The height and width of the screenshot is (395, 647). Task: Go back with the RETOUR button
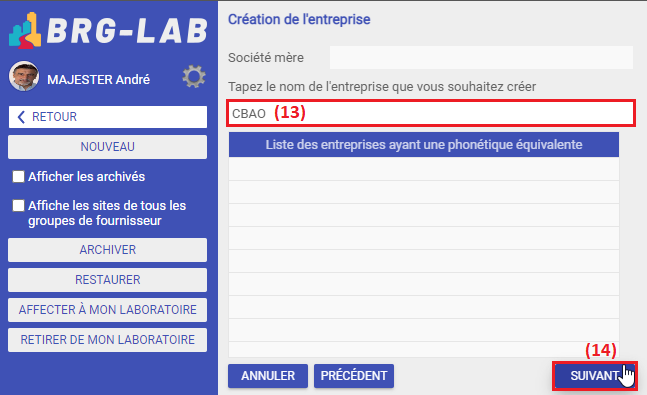108,117
